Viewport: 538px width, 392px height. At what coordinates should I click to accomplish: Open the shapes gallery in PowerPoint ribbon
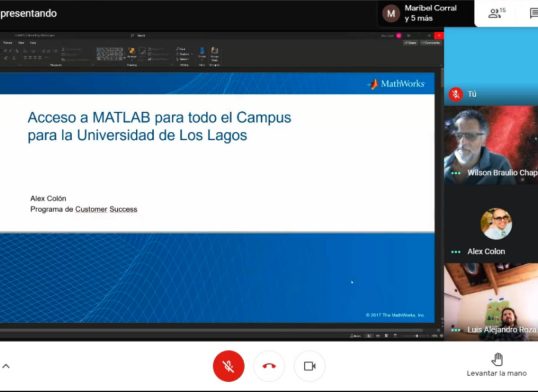click(110, 54)
